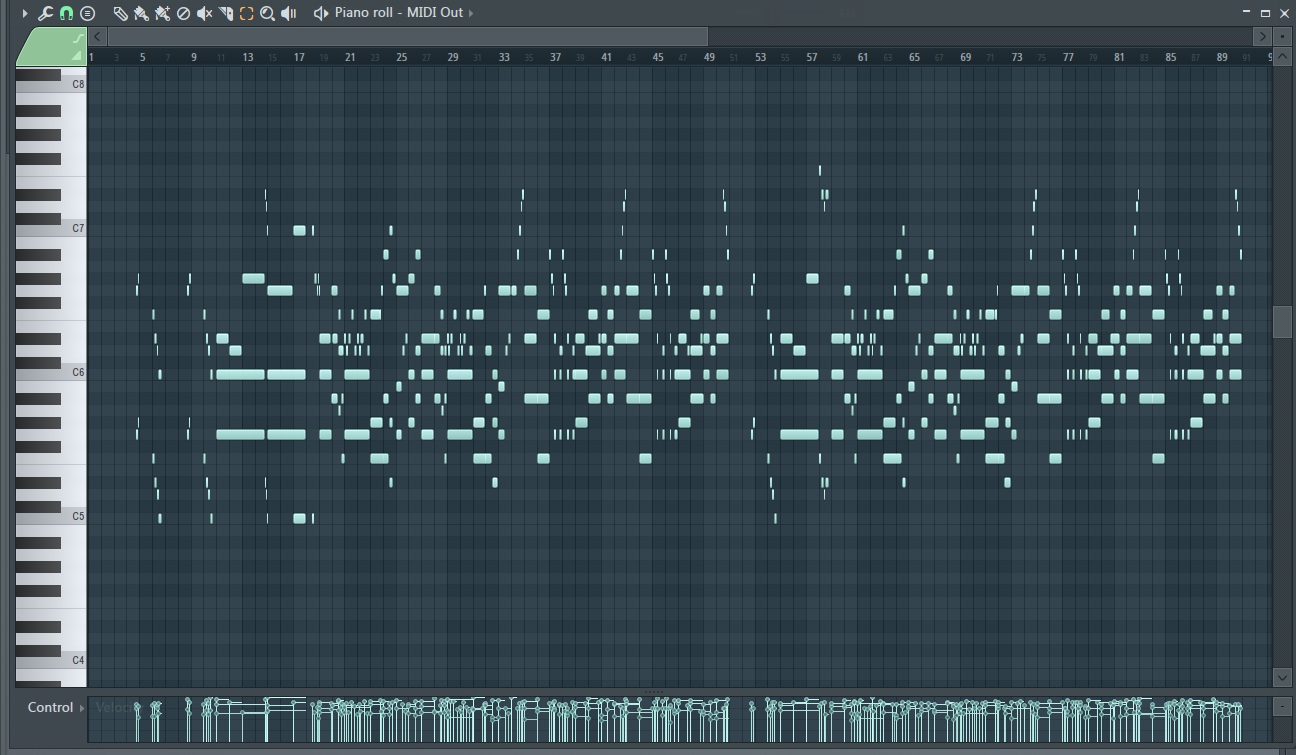Image resolution: width=1296 pixels, height=755 pixels.
Task: Click the vertical scrollbar thumb
Action: (x=1282, y=322)
